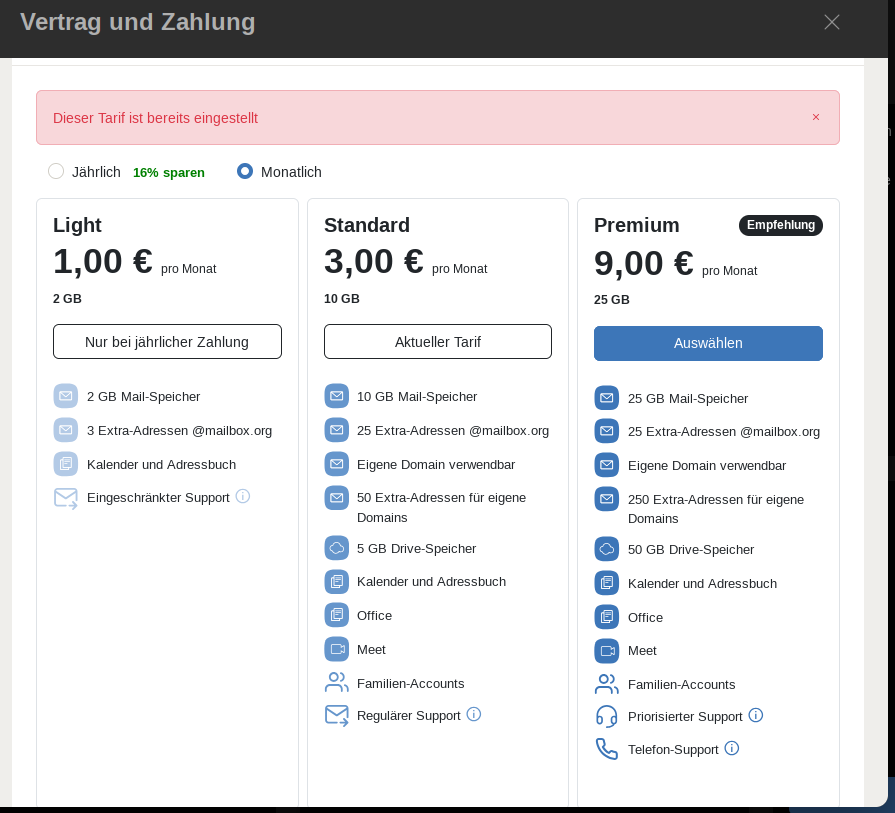895x813 pixels.
Task: Click the Aktueller Tarif button
Action: click(437, 342)
